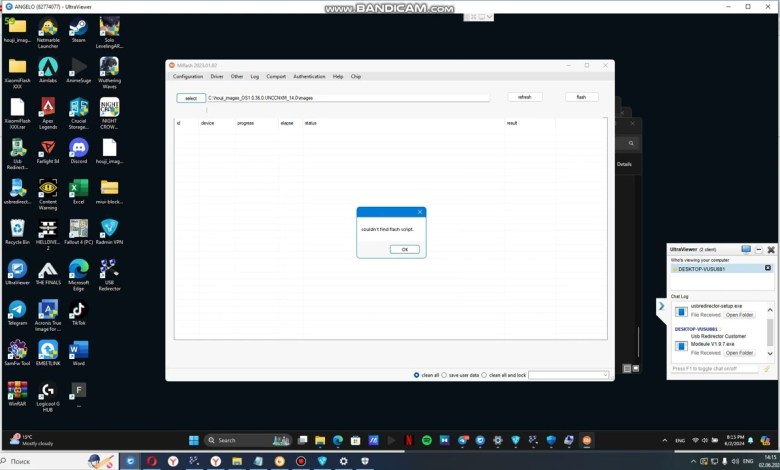Screen dimensions: 780x470
Task: Open the Help menu in MiFlash
Action: tap(338, 77)
